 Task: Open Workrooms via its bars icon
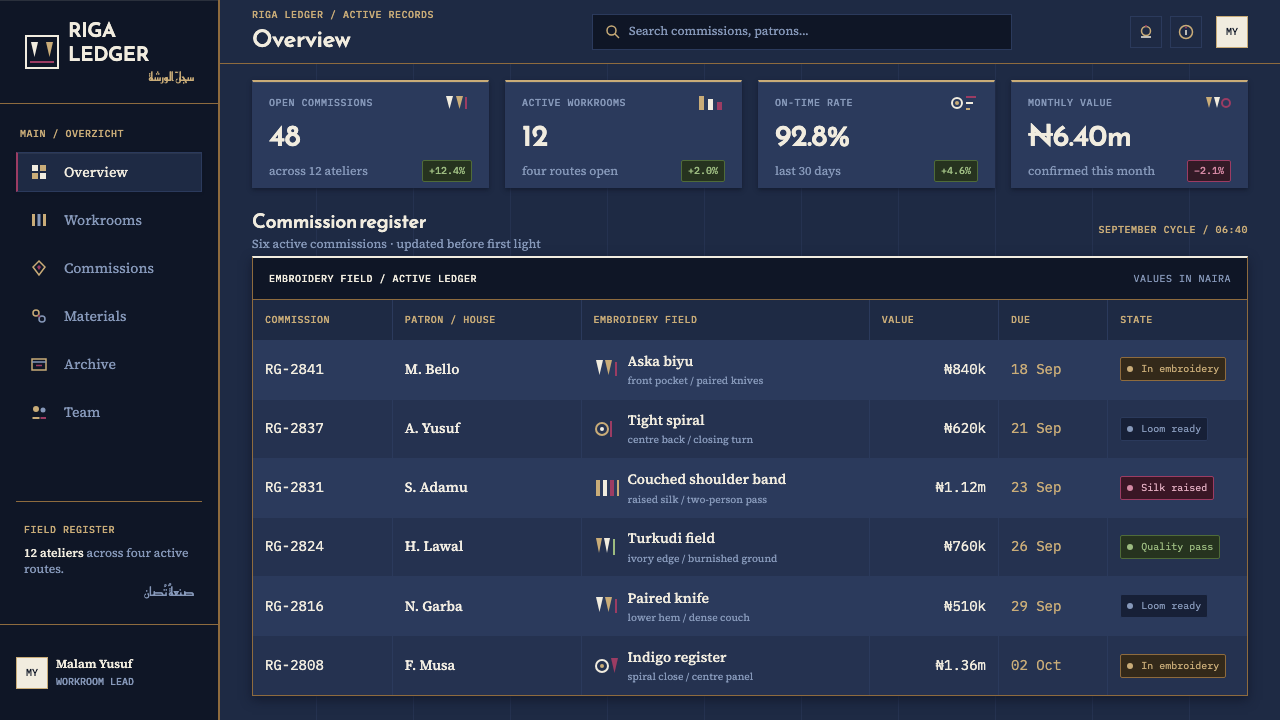coord(39,220)
